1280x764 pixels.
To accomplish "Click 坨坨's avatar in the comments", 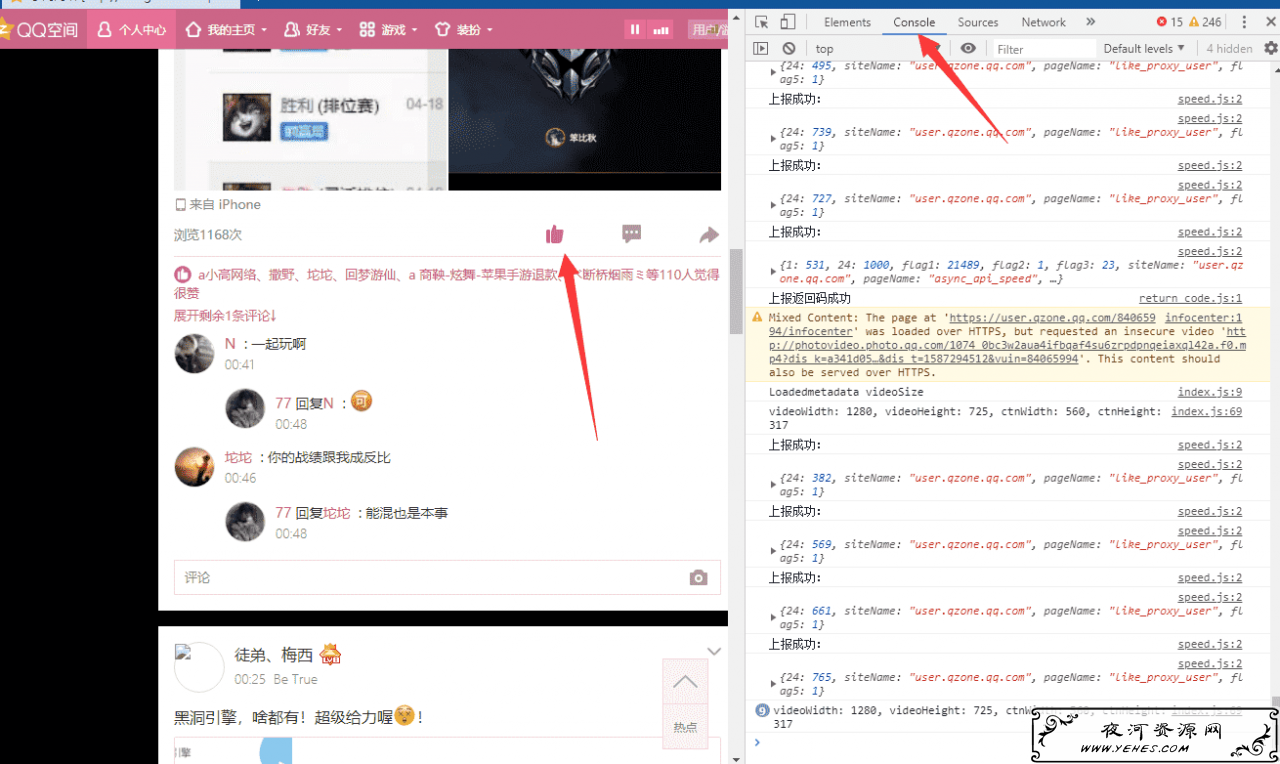I will tap(194, 467).
